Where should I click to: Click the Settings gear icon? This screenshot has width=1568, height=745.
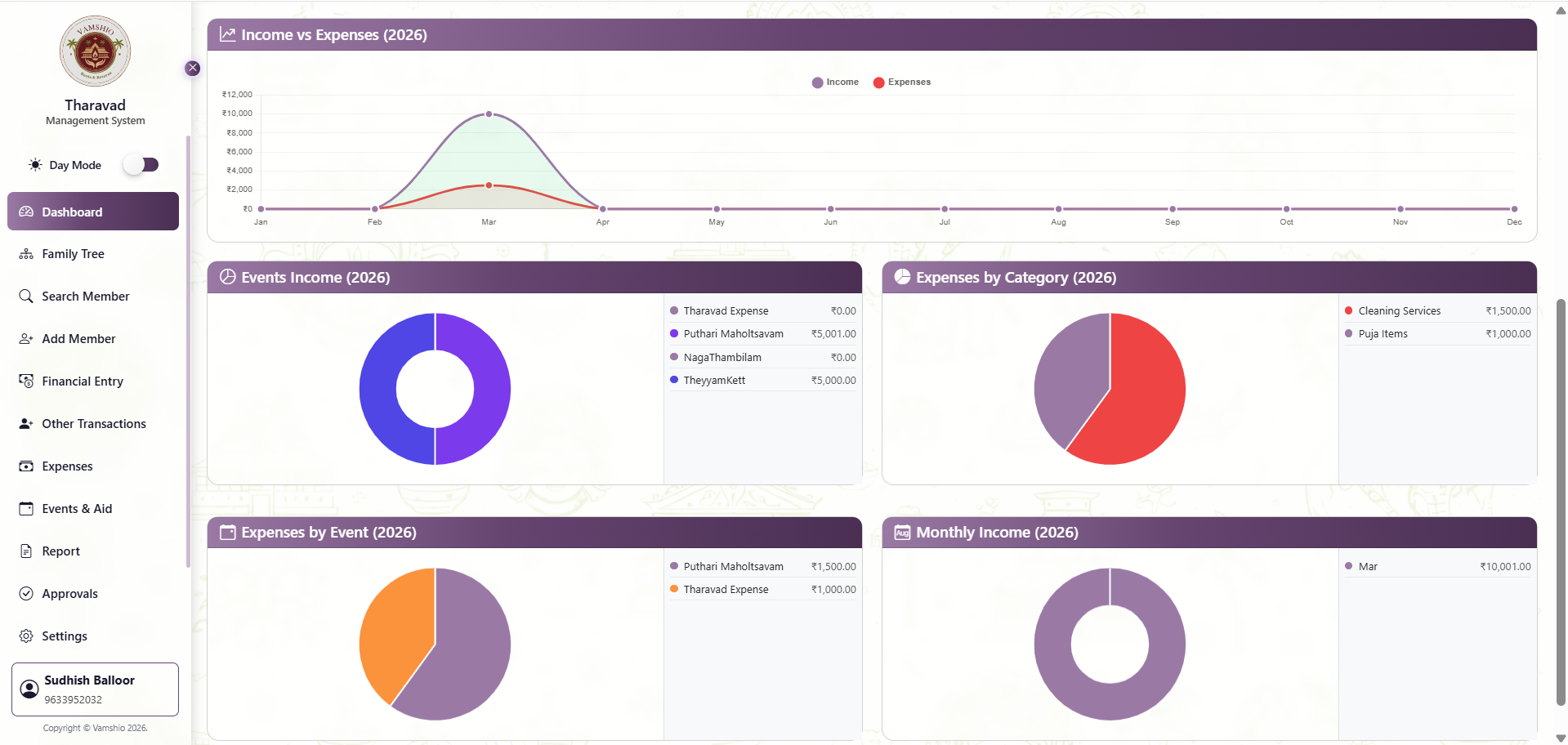pos(26,636)
